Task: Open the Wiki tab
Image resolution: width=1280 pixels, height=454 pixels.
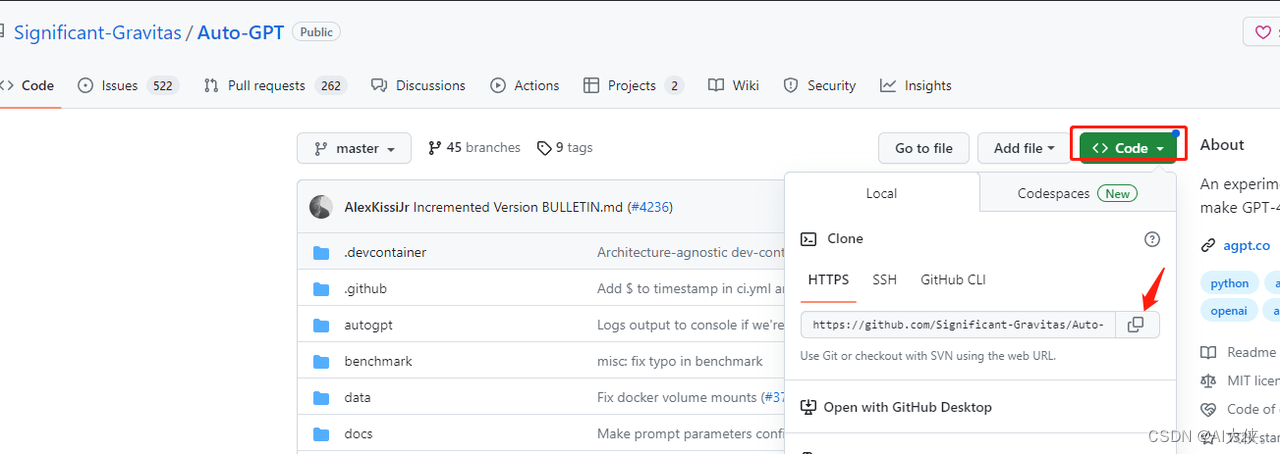Action: 733,85
